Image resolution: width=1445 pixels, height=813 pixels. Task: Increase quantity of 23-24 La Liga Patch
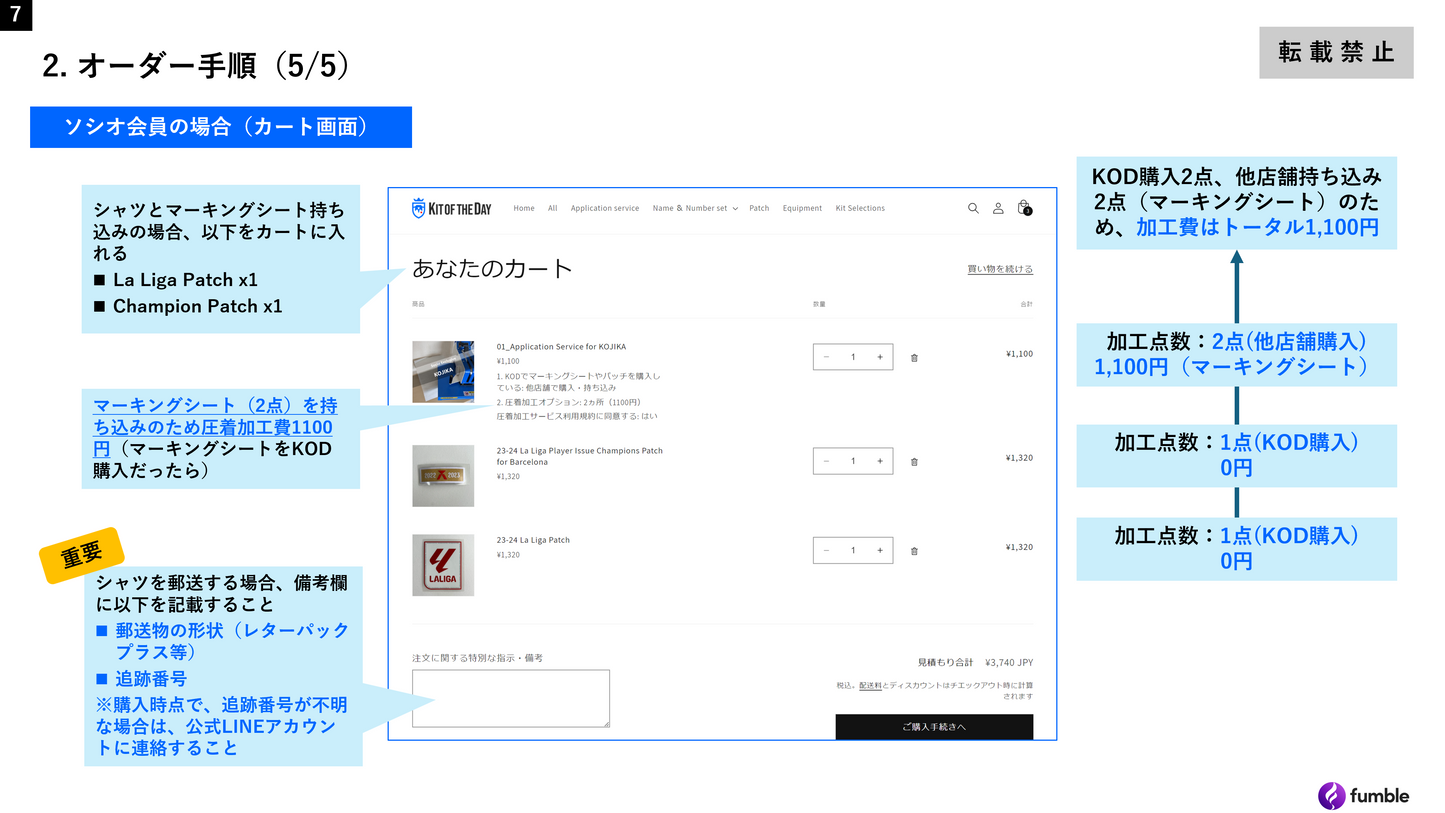[x=880, y=550]
